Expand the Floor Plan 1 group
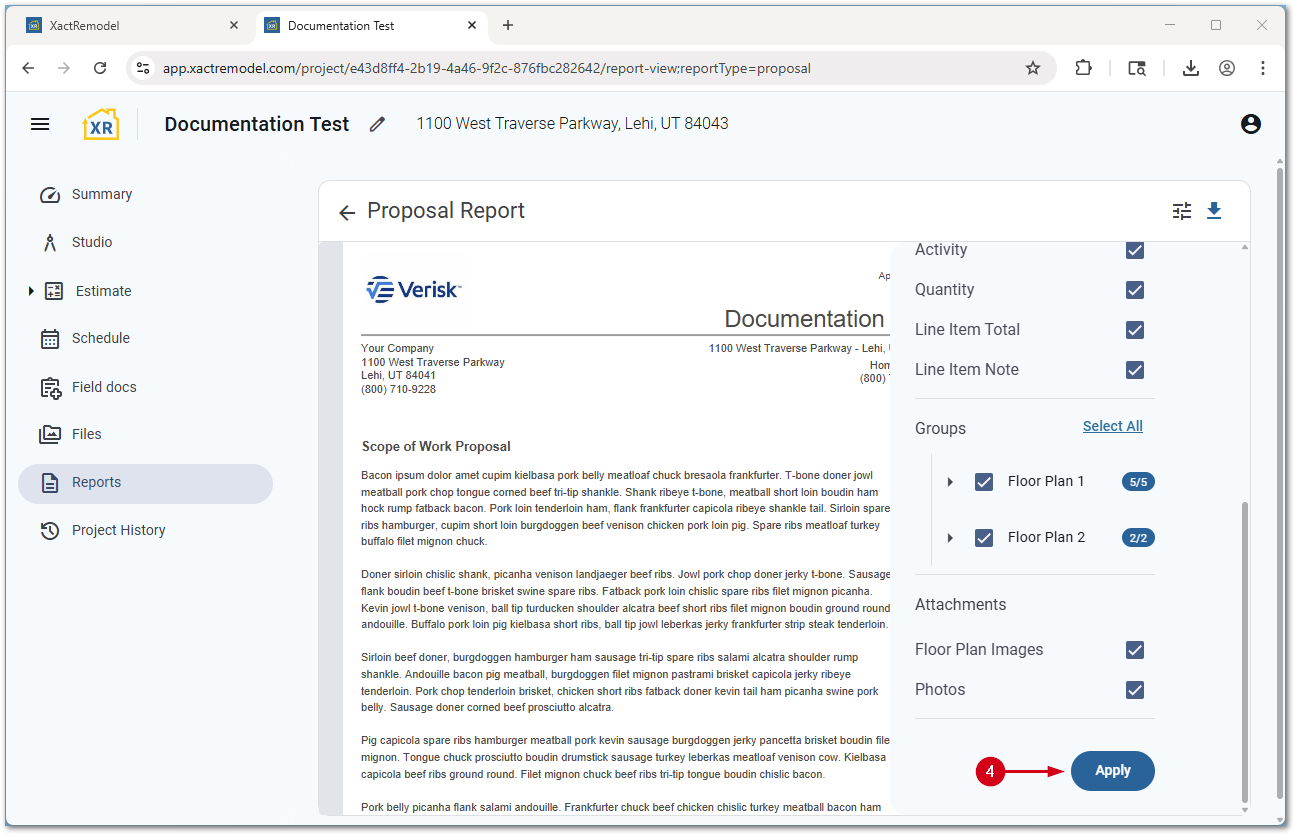 [950, 482]
